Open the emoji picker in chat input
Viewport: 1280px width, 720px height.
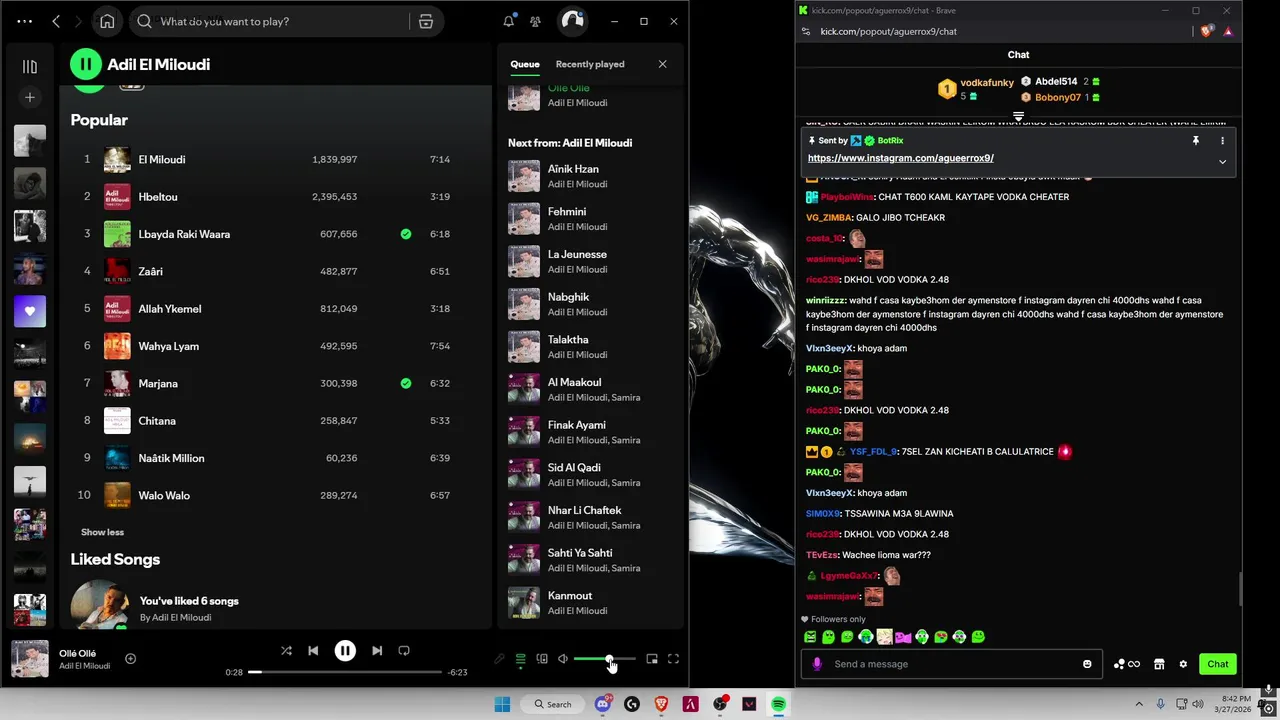(x=1087, y=664)
